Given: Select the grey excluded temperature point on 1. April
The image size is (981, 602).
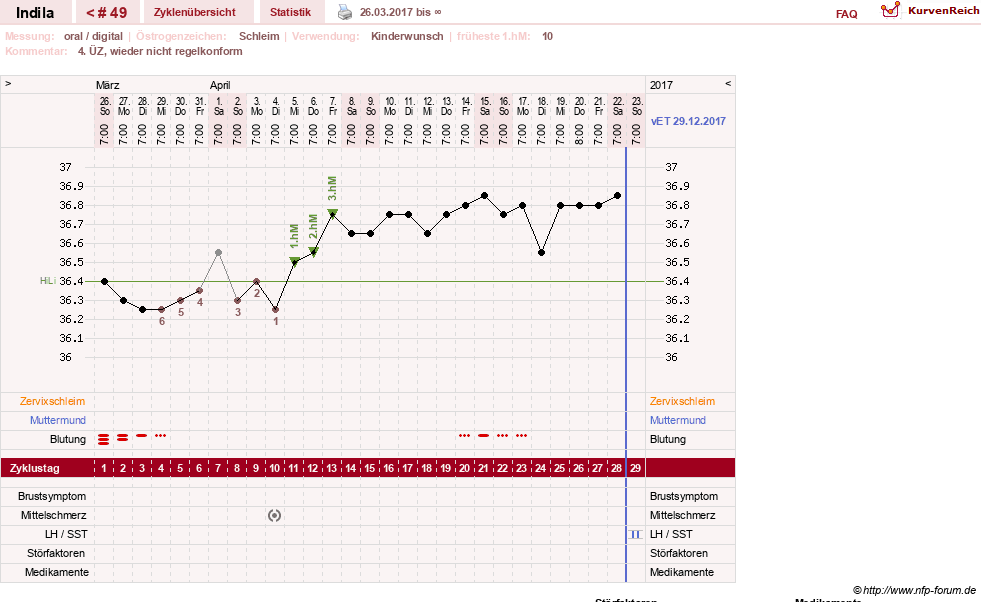Looking at the screenshot, I should pos(218,253).
